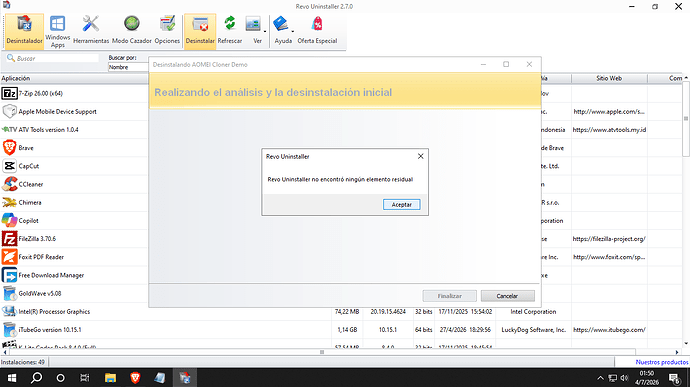This screenshot has height=387, width=690.
Task: Follow the Nuestros productos link
Action: pos(662,362)
